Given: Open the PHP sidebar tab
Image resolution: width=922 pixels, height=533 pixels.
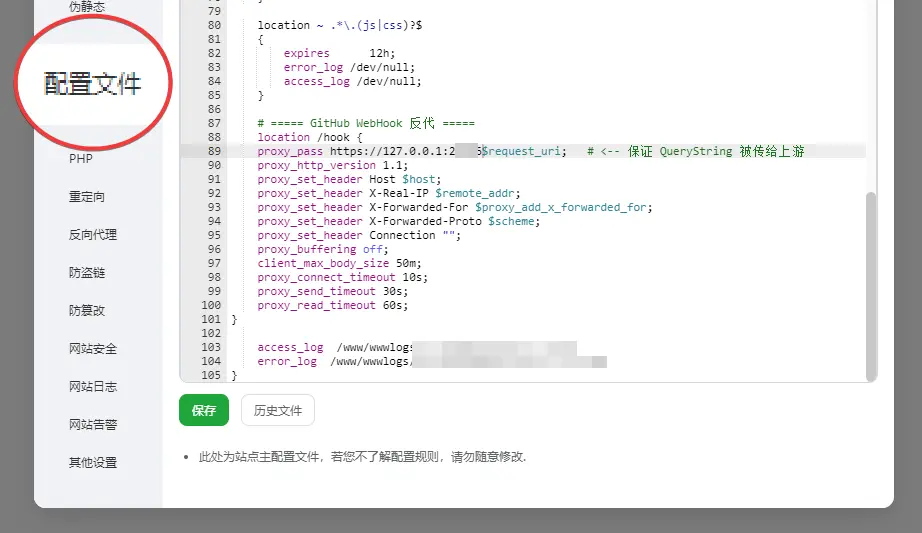Looking at the screenshot, I should click(x=81, y=159).
